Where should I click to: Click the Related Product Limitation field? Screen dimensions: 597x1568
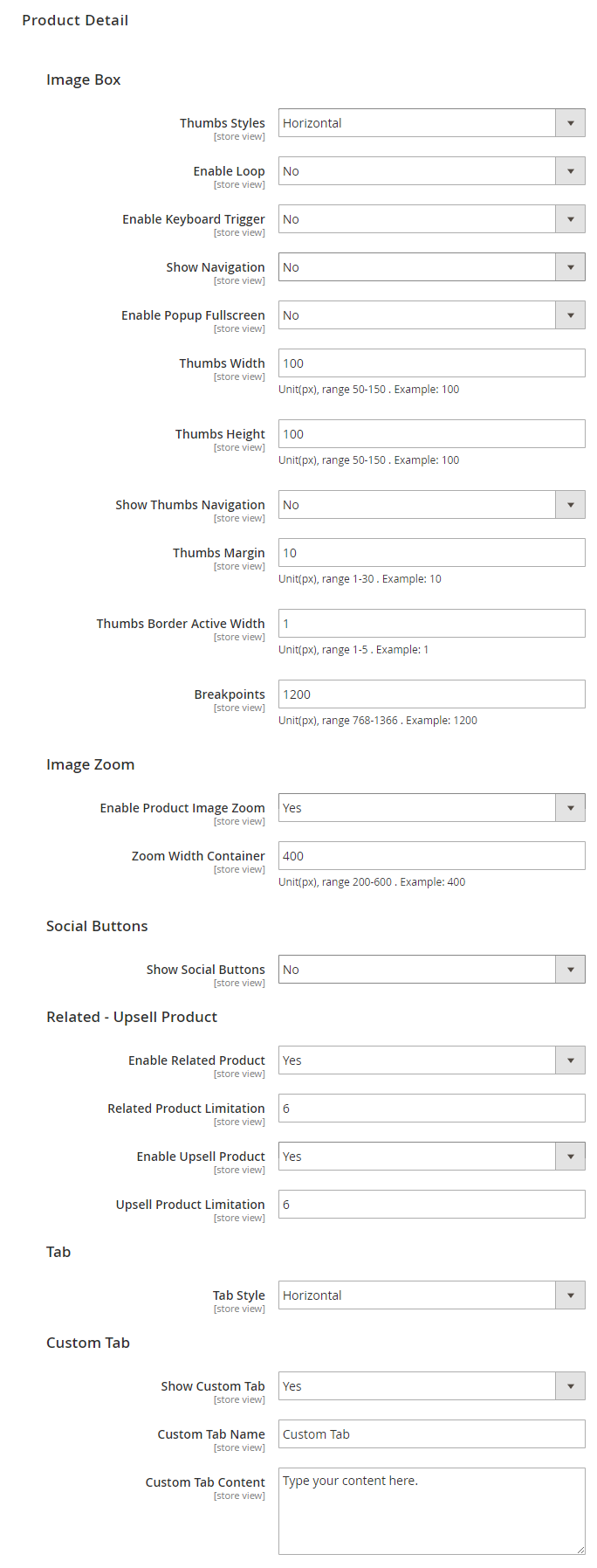(x=431, y=1109)
